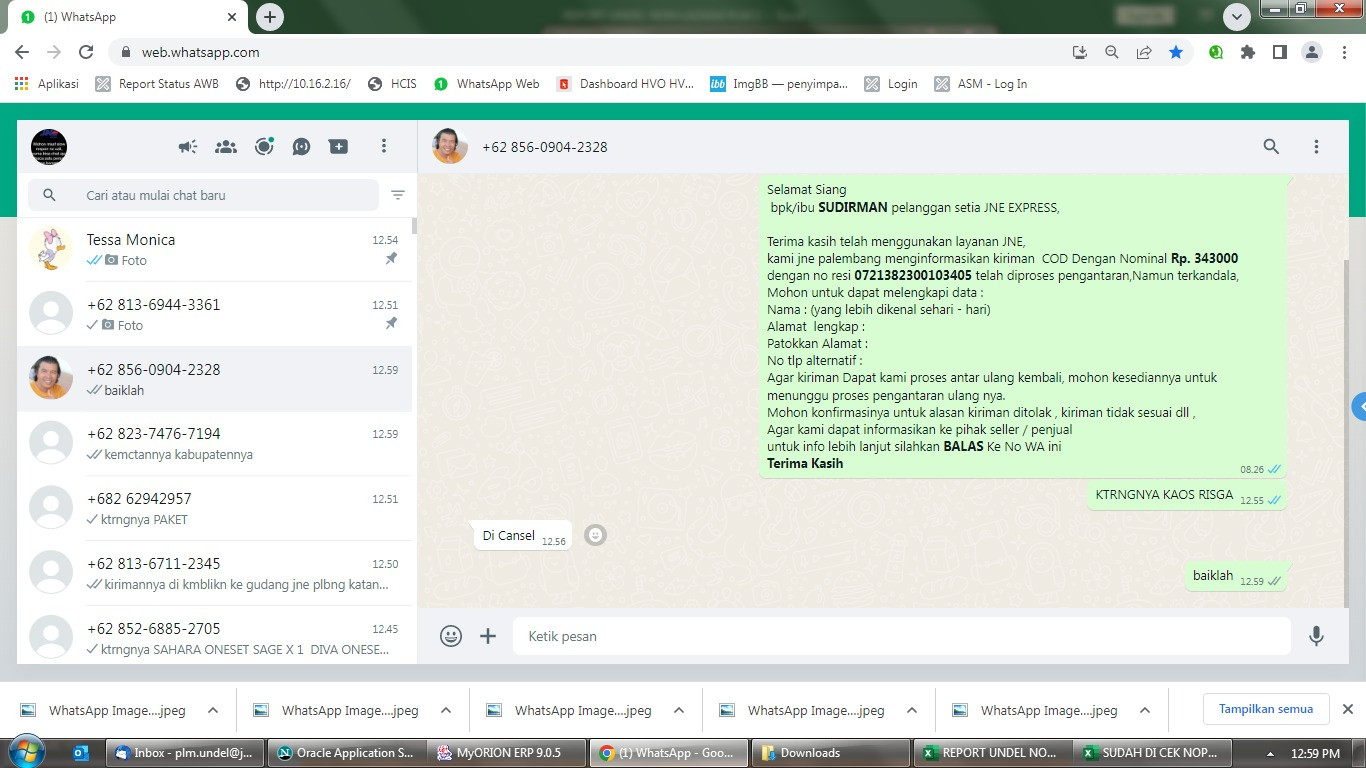The height and width of the screenshot is (768, 1366).
Task: Open the zoom magnifier in address bar
Action: pyautogui.click(x=1111, y=52)
